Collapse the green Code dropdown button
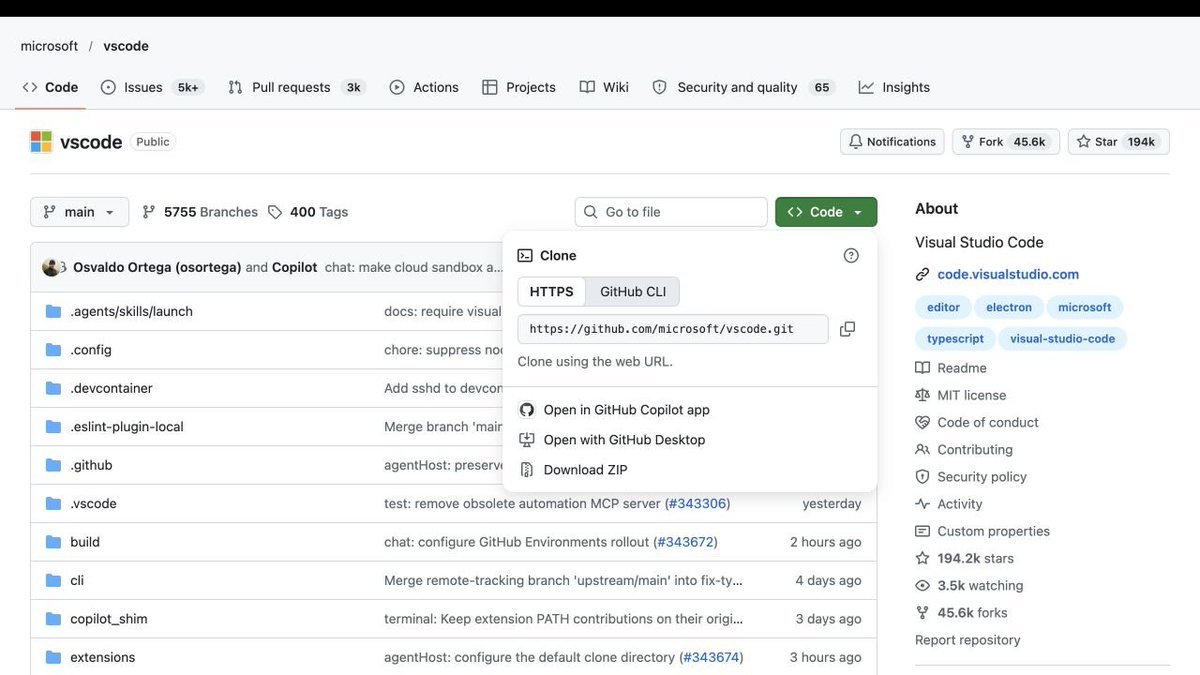The height and width of the screenshot is (675, 1200). 826,212
